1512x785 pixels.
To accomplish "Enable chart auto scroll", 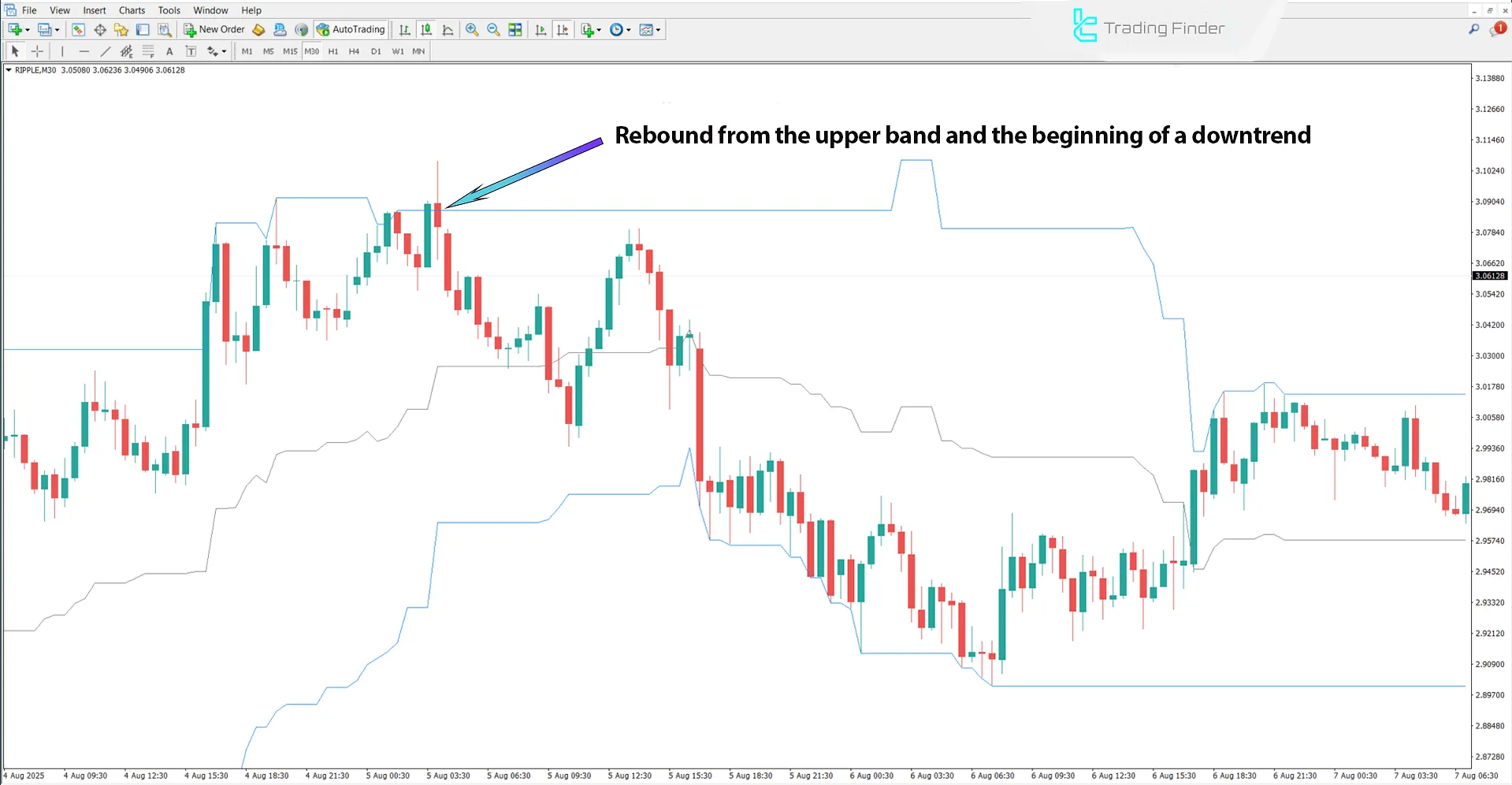I will [x=541, y=29].
